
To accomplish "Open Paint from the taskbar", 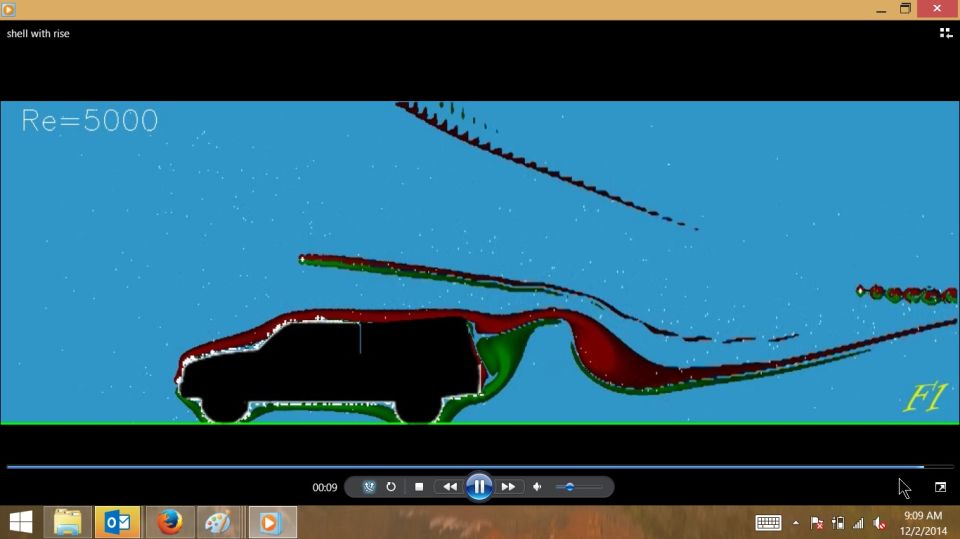I will coord(218,522).
